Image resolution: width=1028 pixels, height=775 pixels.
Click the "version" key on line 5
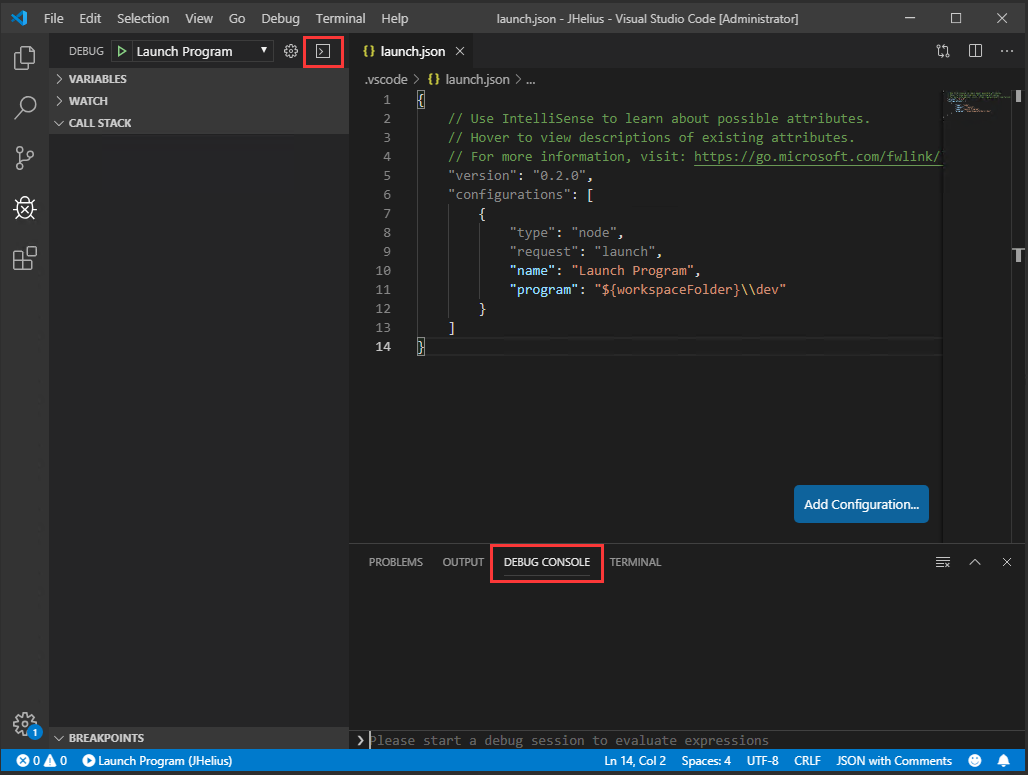point(483,176)
